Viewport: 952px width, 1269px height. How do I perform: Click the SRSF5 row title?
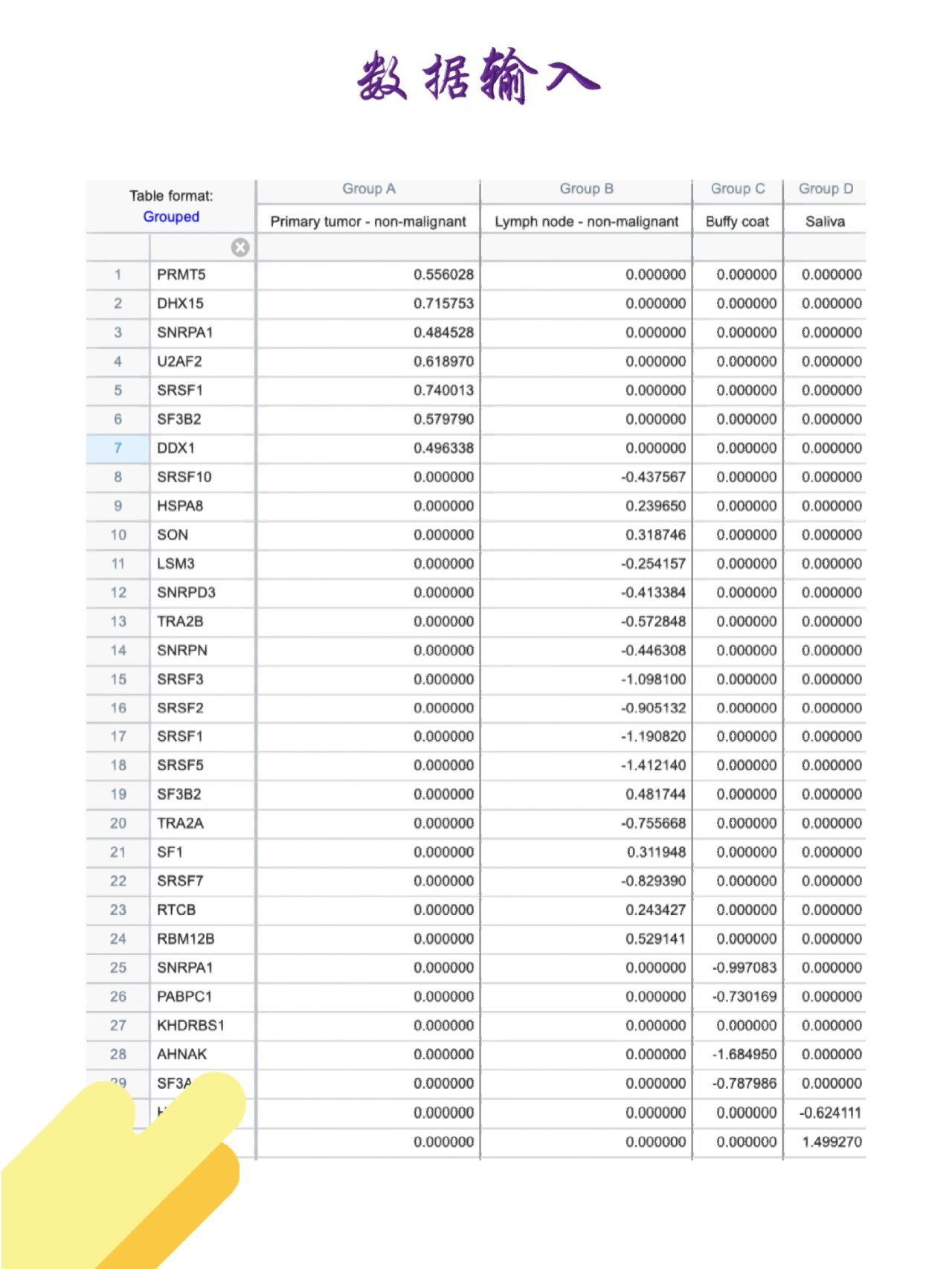180,765
